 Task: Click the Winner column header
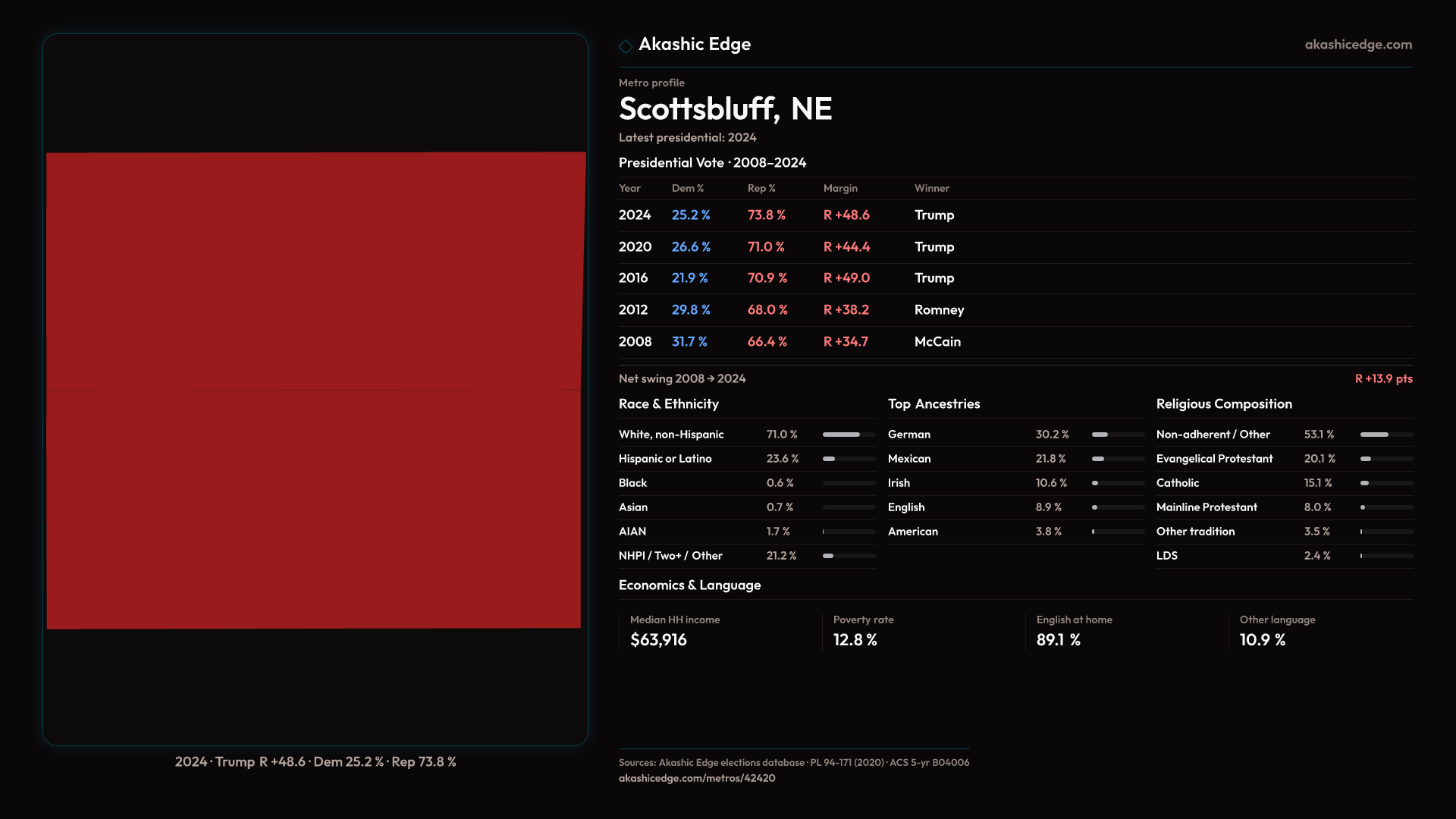931,188
